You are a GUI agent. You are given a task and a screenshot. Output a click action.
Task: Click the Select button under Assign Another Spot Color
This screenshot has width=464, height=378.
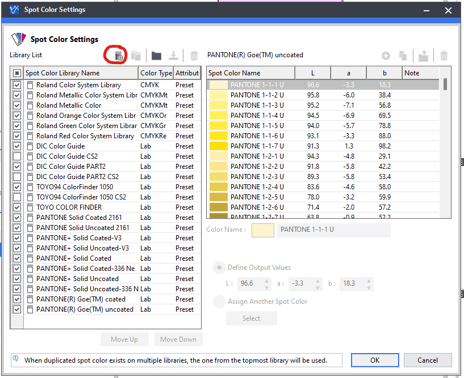[251, 318]
